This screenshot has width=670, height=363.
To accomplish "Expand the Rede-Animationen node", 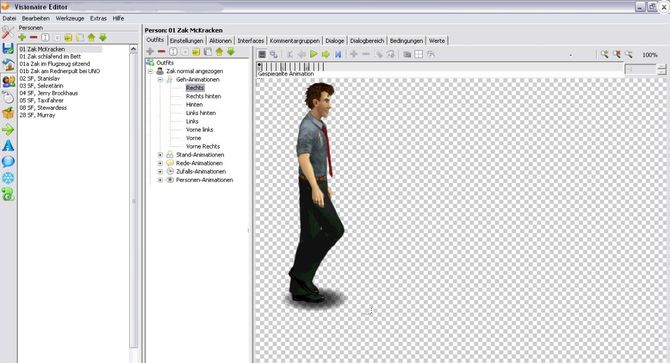I will pyautogui.click(x=160, y=163).
